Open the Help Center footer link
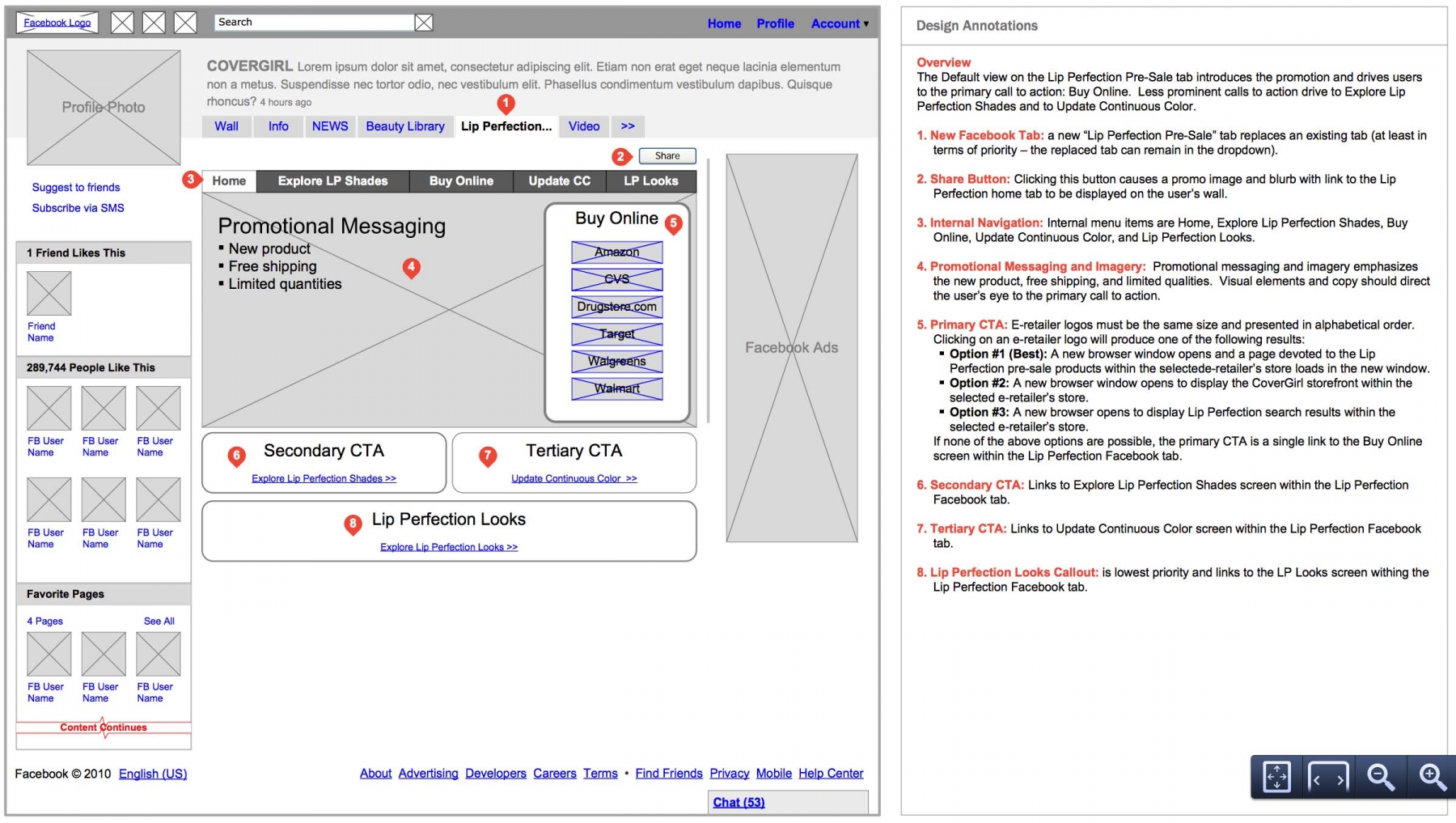The height and width of the screenshot is (823, 1456). click(831, 774)
